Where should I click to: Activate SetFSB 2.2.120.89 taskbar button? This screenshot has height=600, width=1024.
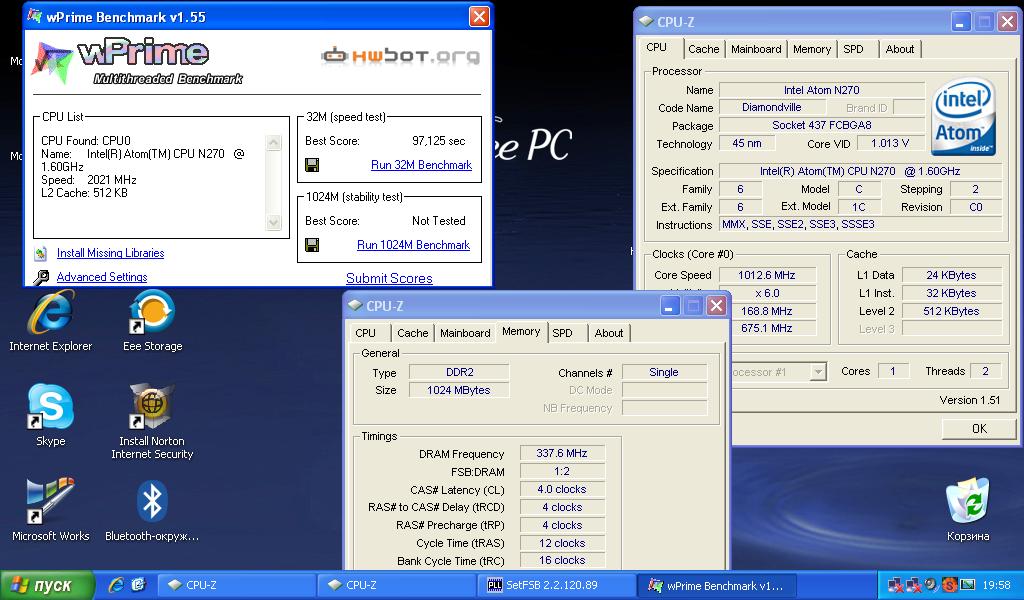pyautogui.click(x=557, y=585)
